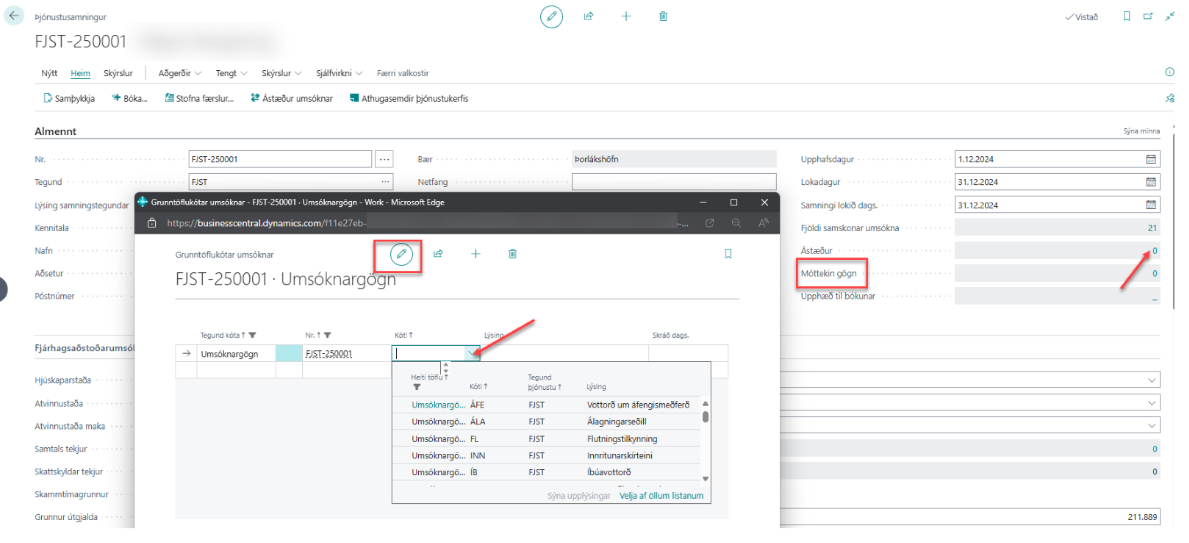Click the Samþykkja button
The image size is (1189, 543).
point(69,99)
